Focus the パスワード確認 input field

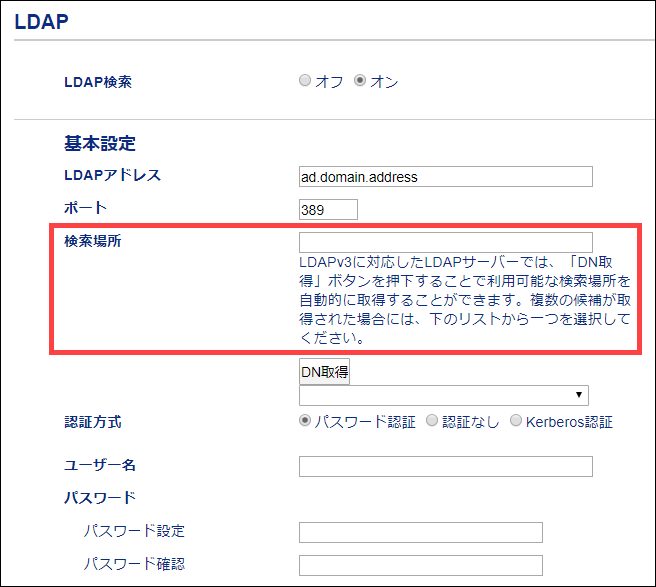point(421,565)
